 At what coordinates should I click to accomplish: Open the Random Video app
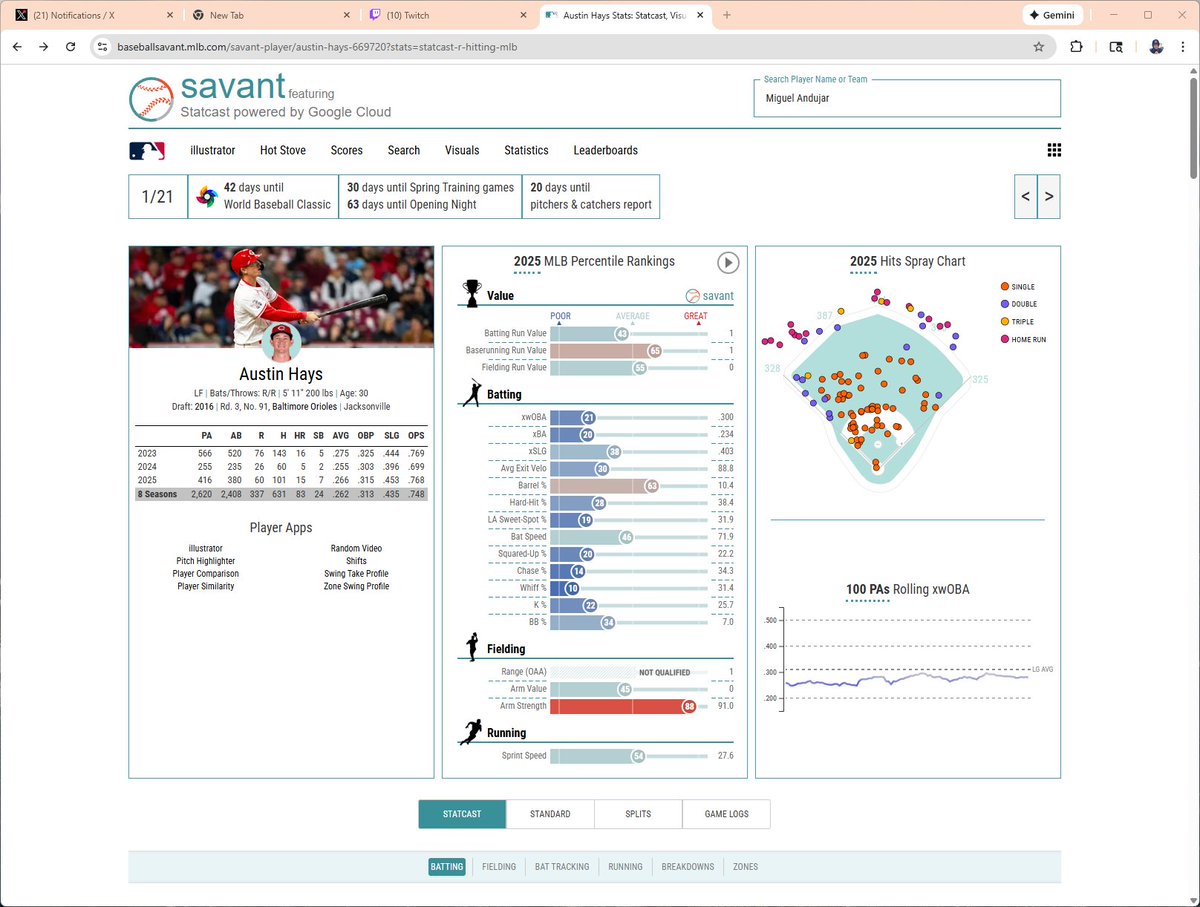coord(356,549)
